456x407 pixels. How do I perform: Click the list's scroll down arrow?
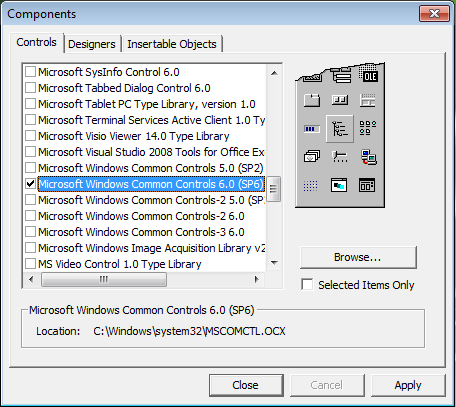pyautogui.click(x=274, y=263)
